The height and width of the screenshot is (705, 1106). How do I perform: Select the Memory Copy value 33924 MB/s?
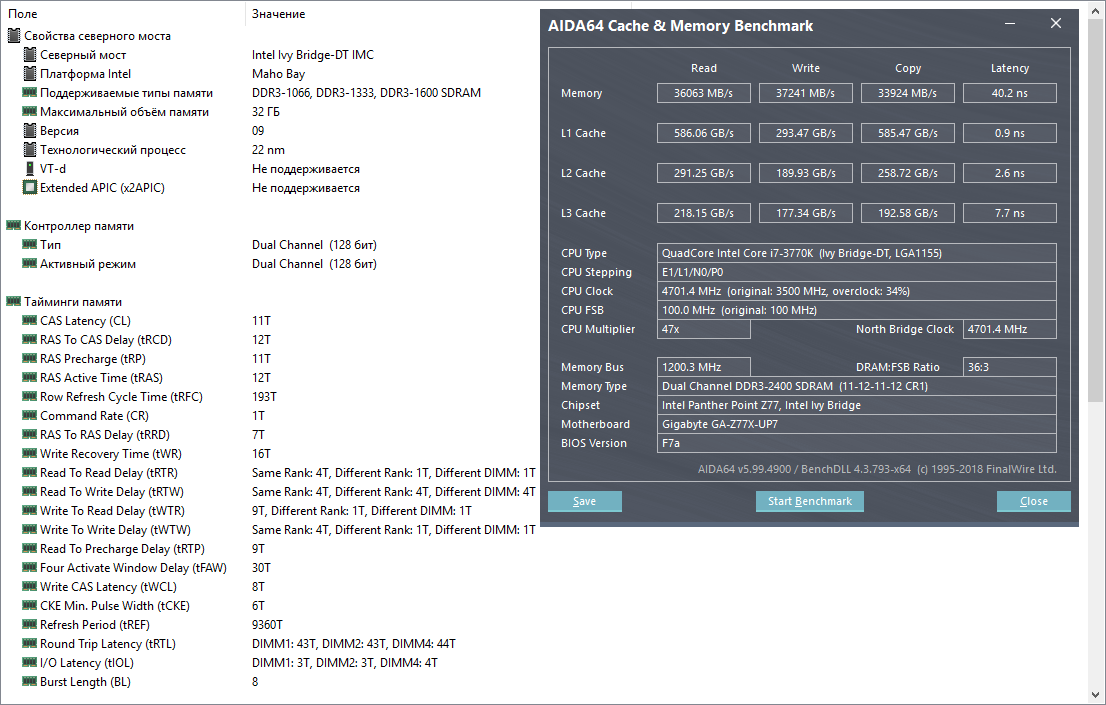[x=908, y=93]
